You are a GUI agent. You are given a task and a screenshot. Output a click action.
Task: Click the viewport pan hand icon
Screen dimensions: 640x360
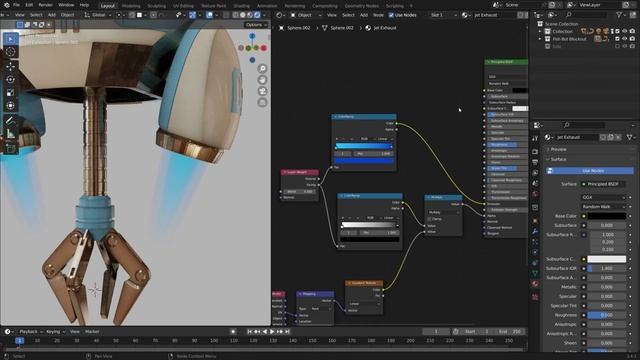tap(262, 80)
